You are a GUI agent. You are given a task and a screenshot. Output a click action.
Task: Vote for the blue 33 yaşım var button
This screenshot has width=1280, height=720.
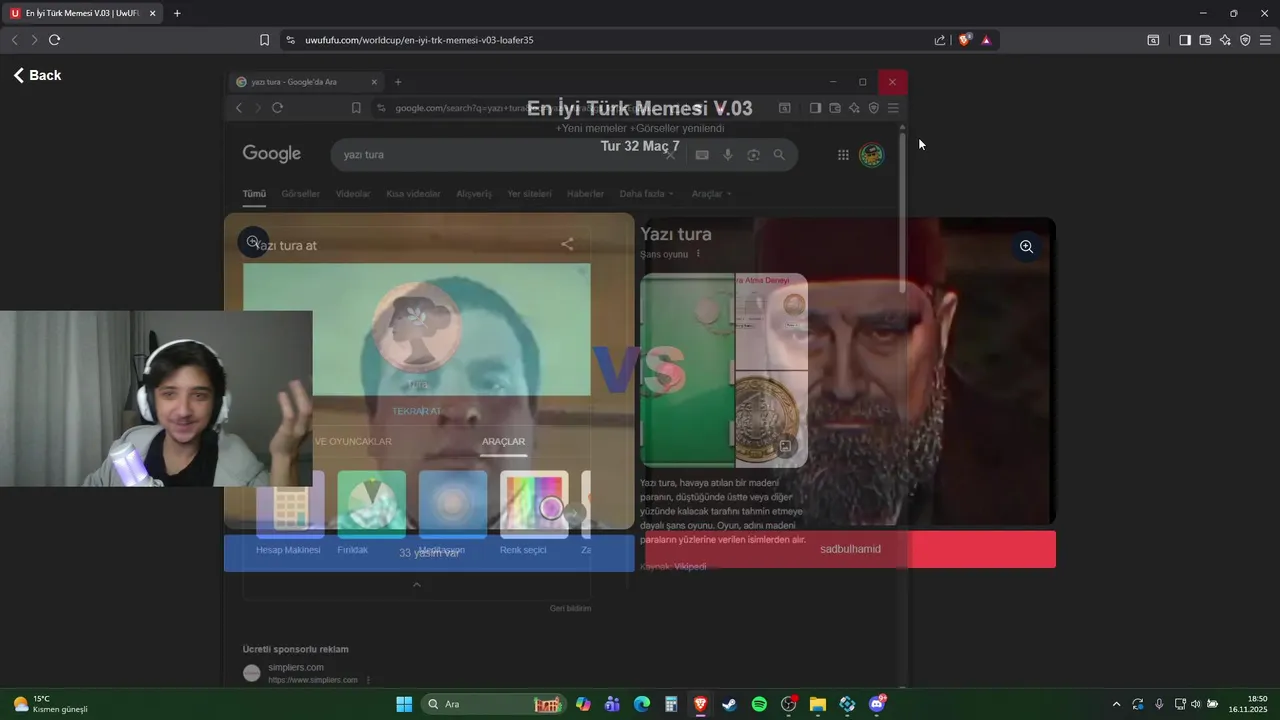coord(429,553)
